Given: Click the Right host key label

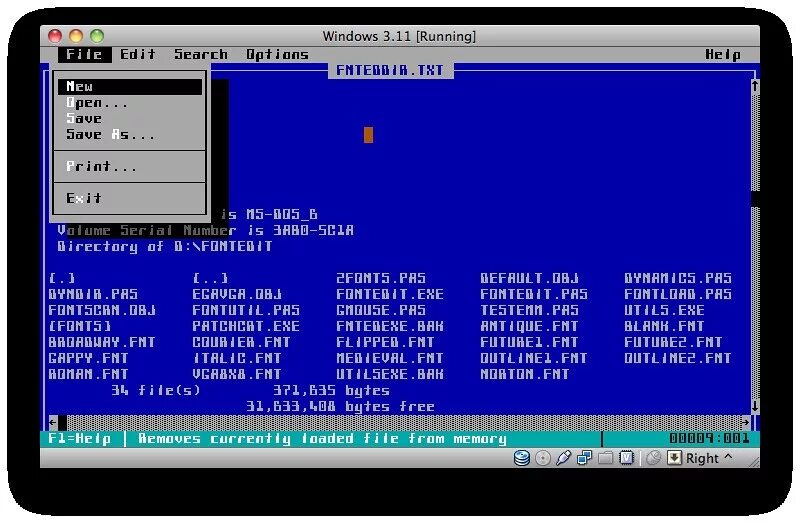Looking at the screenshot, I should coord(702,458).
